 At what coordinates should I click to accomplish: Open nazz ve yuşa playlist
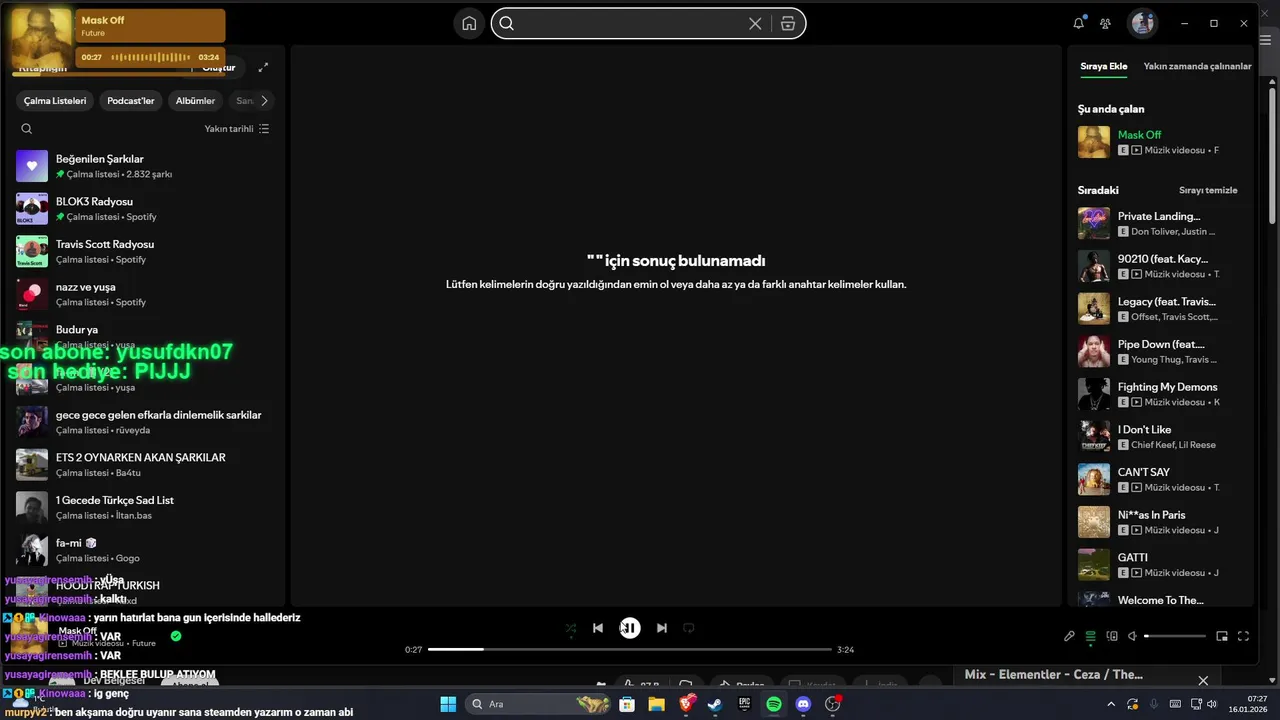143,294
